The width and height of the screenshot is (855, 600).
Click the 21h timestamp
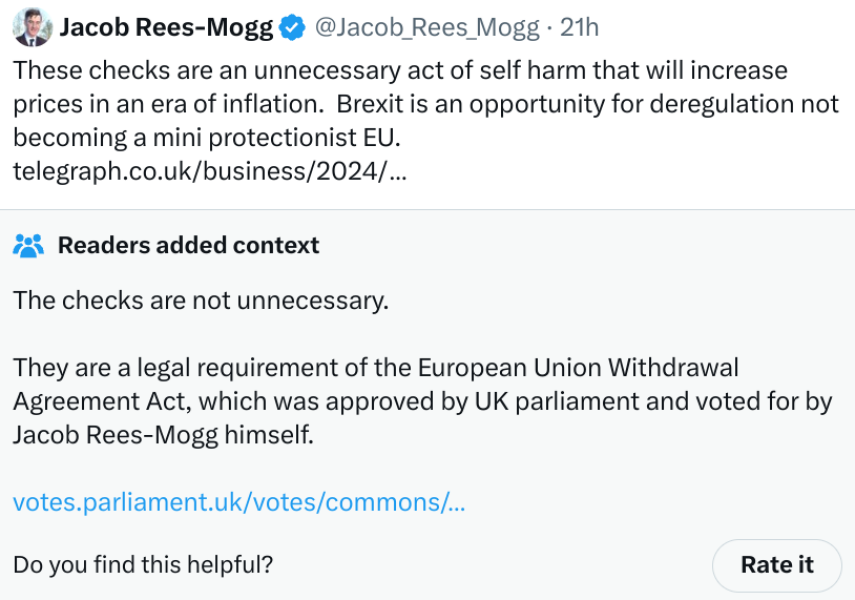(578, 26)
